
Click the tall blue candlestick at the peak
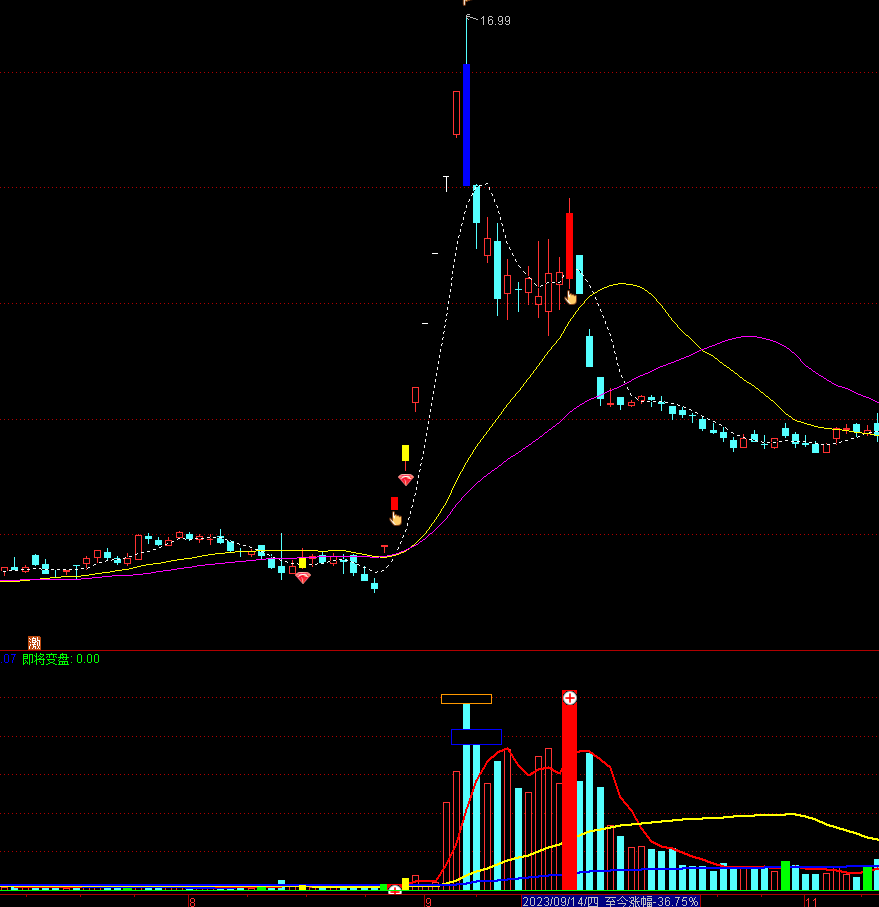click(466, 124)
